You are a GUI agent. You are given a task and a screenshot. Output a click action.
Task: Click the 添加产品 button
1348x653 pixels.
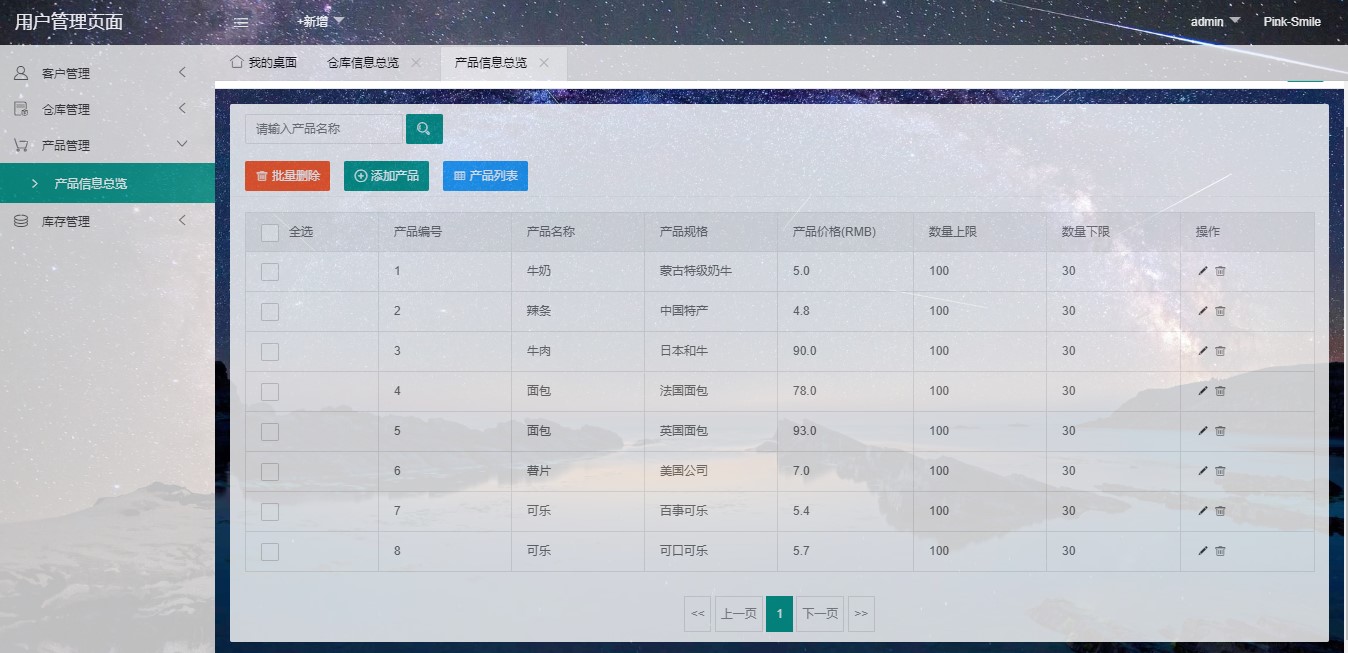point(386,174)
